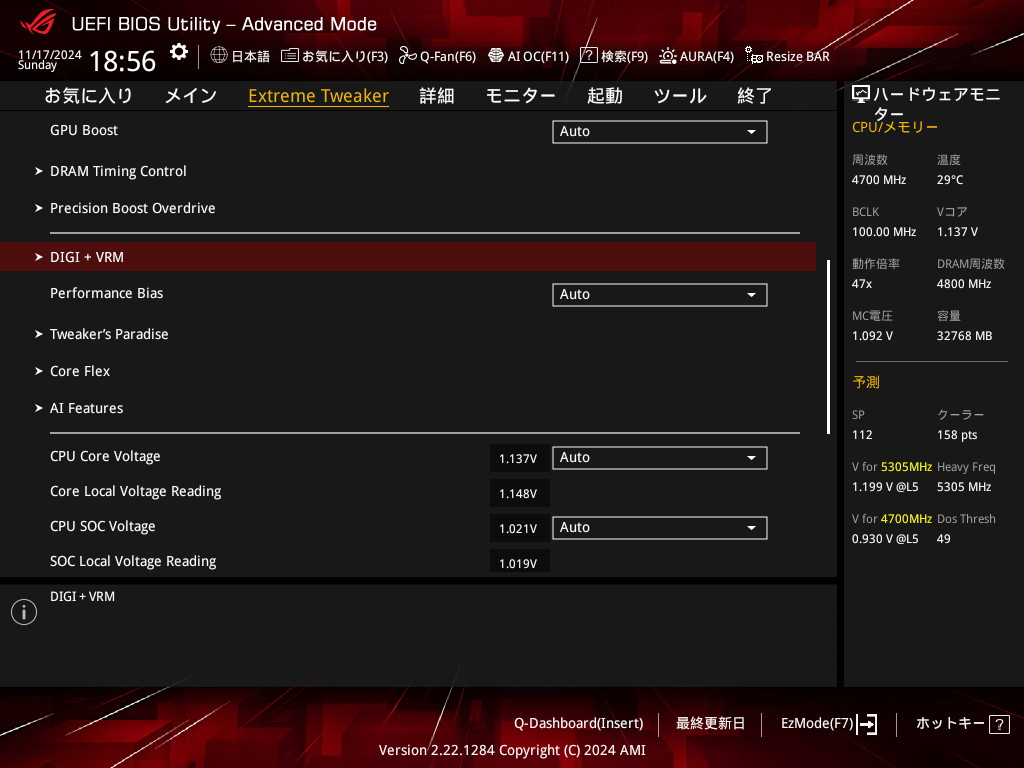Click Q-Dashboard(Insert) button
The width and height of the screenshot is (1024, 768).
(x=579, y=724)
